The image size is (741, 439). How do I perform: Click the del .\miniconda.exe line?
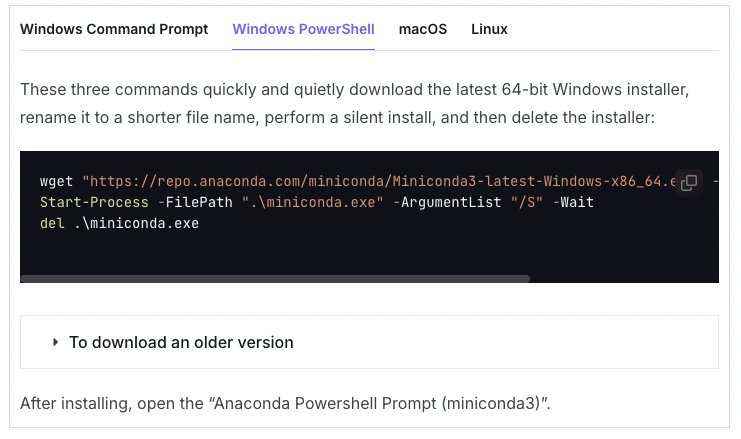(119, 223)
